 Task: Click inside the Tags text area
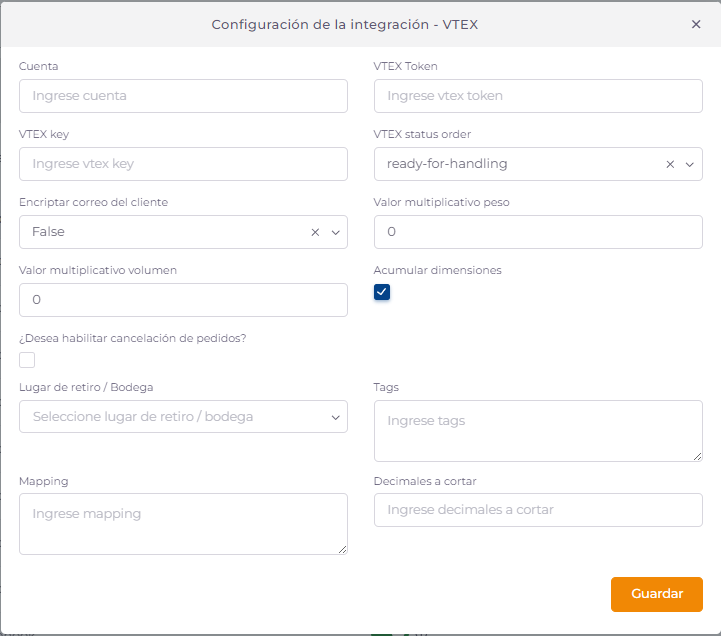coord(538,430)
